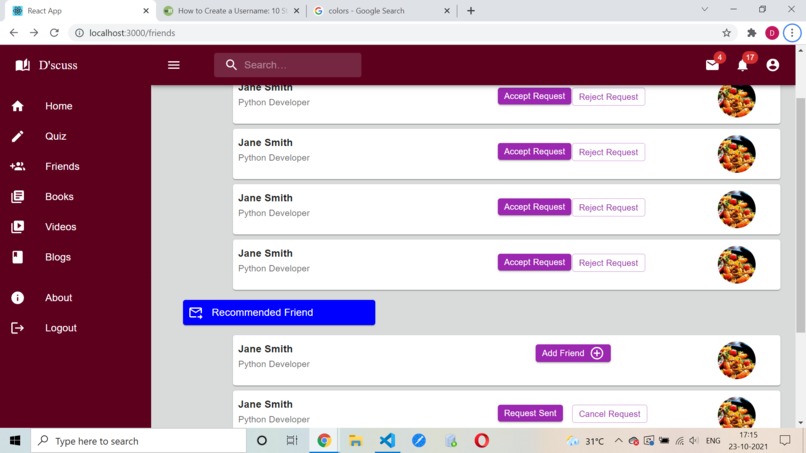Click the magnifier icon in search bar
Screen dimensions: 806x453
pos(231,65)
